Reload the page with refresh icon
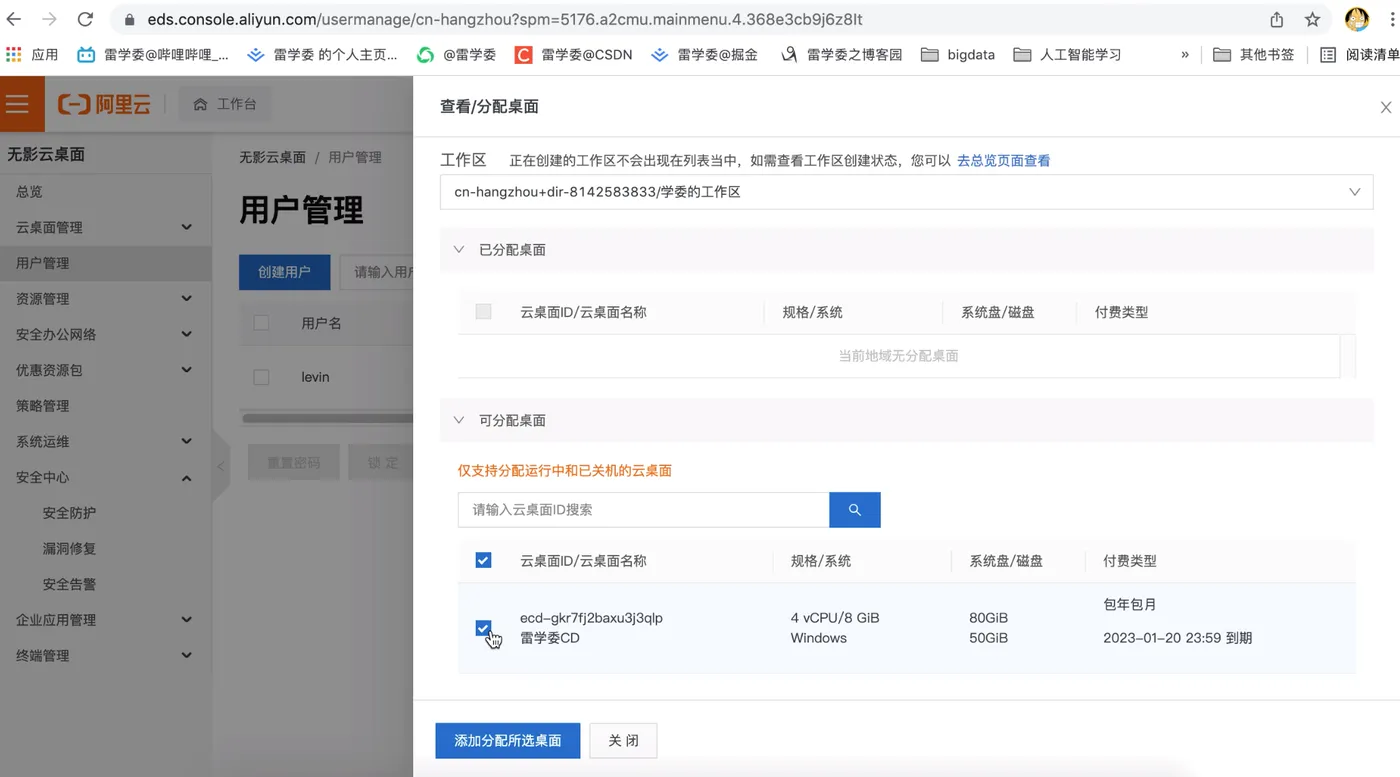 (x=85, y=19)
